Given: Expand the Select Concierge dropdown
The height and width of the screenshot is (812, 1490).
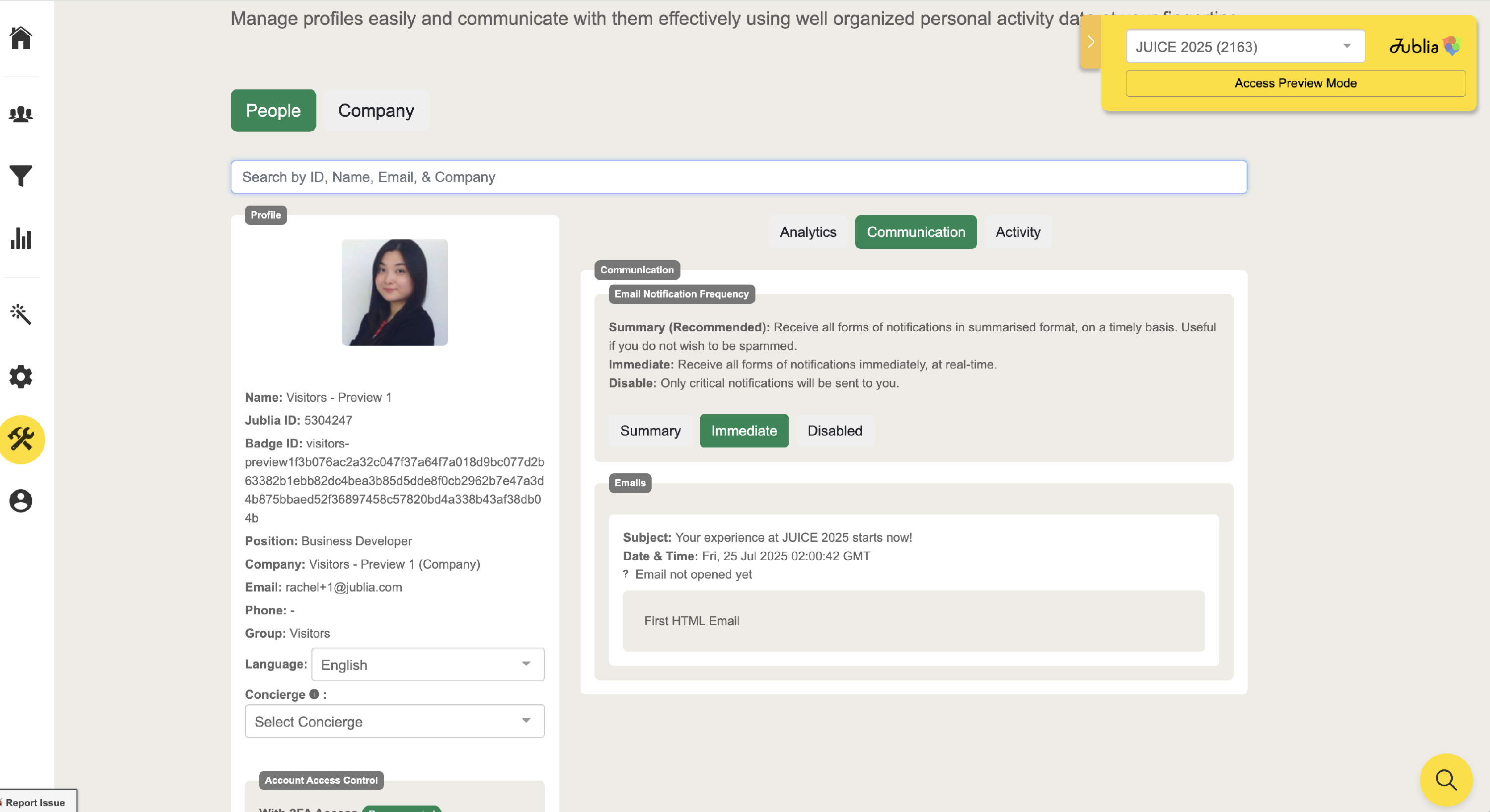Looking at the screenshot, I should point(394,721).
